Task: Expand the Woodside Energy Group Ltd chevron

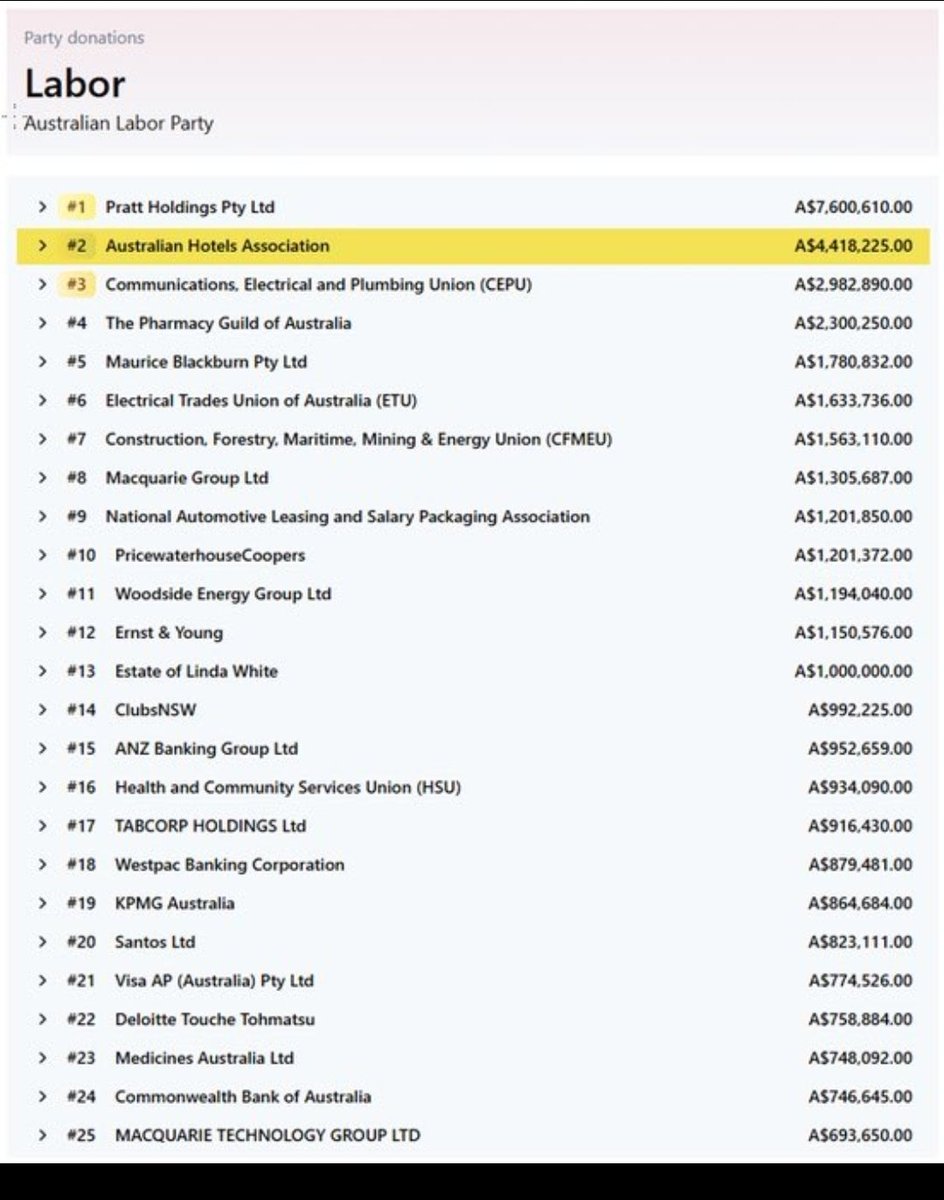Action: tap(42, 594)
